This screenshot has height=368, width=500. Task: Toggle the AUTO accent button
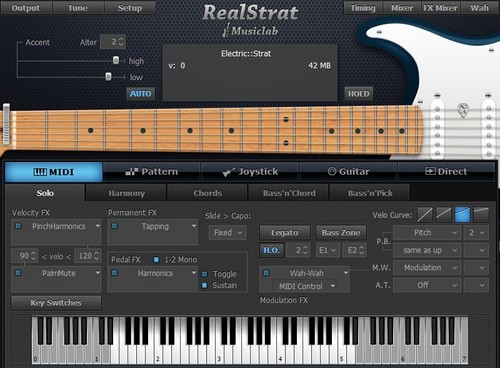[x=140, y=94]
